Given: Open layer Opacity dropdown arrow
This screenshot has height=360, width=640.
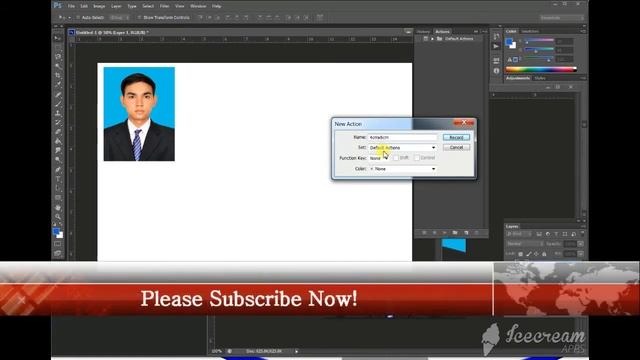Looking at the screenshot, I should coord(580,244).
